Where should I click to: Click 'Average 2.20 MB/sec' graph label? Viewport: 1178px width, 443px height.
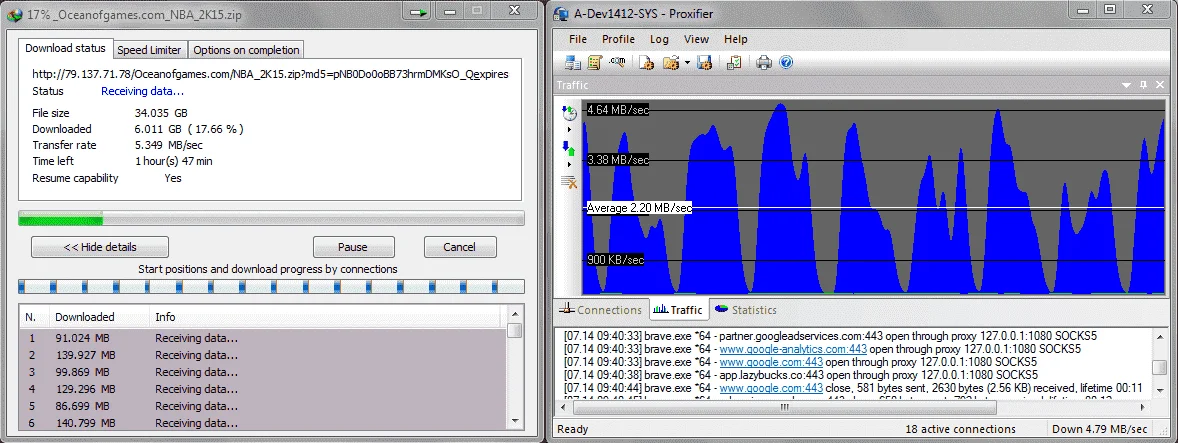(639, 208)
